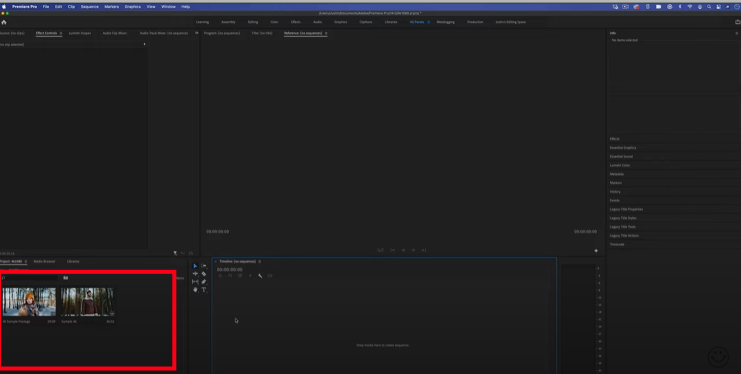741x374 pixels.
Task: Open the Sequence menu
Action: 90,7
